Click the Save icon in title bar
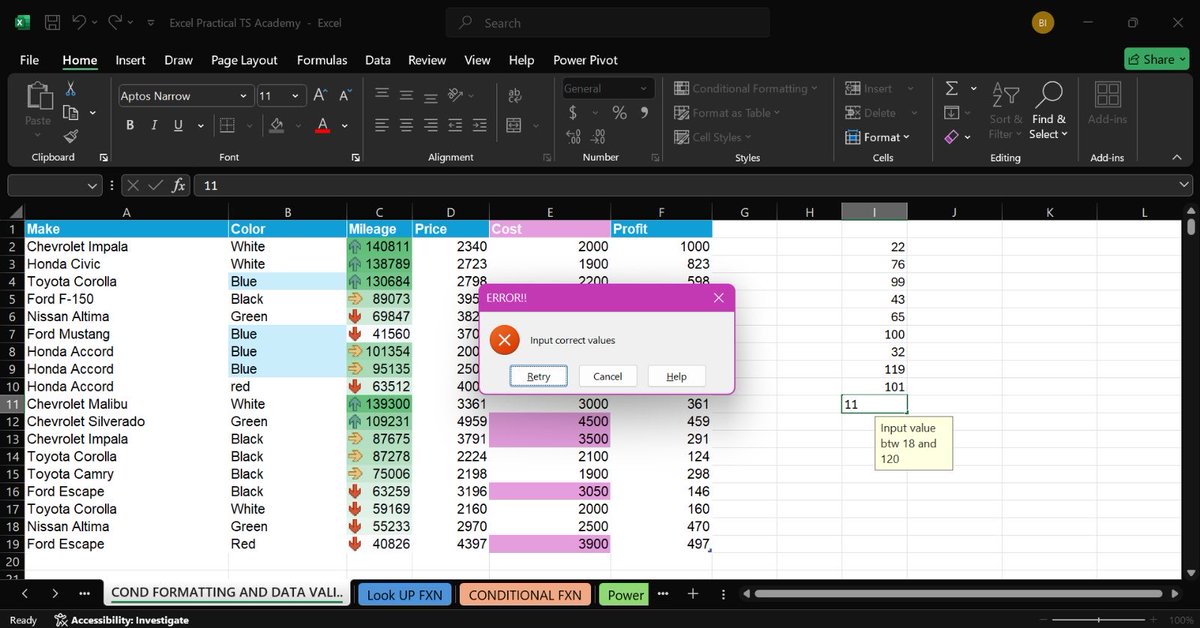The height and width of the screenshot is (628, 1200). tap(53, 22)
